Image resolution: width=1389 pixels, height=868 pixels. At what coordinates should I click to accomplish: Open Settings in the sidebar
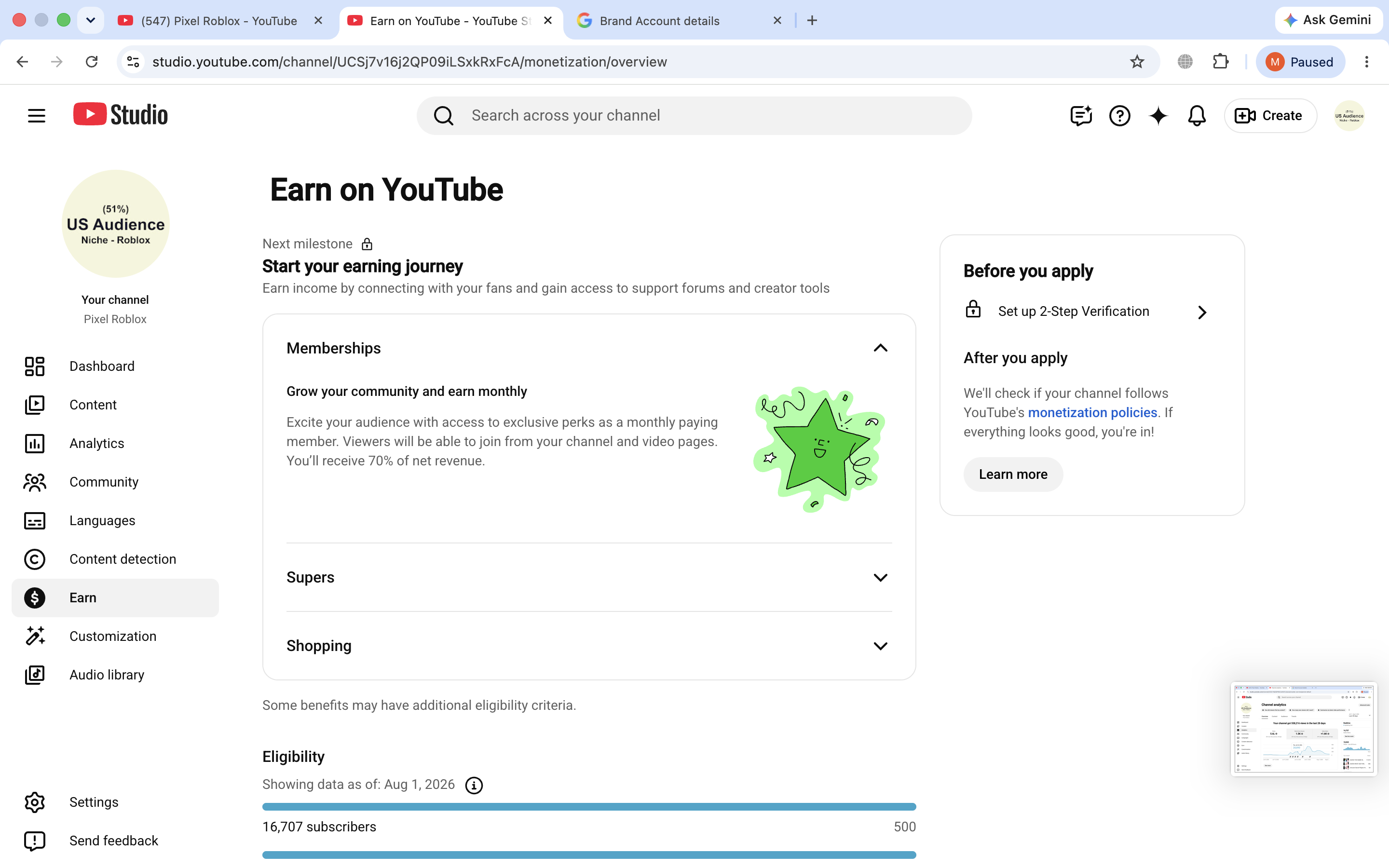click(115, 802)
